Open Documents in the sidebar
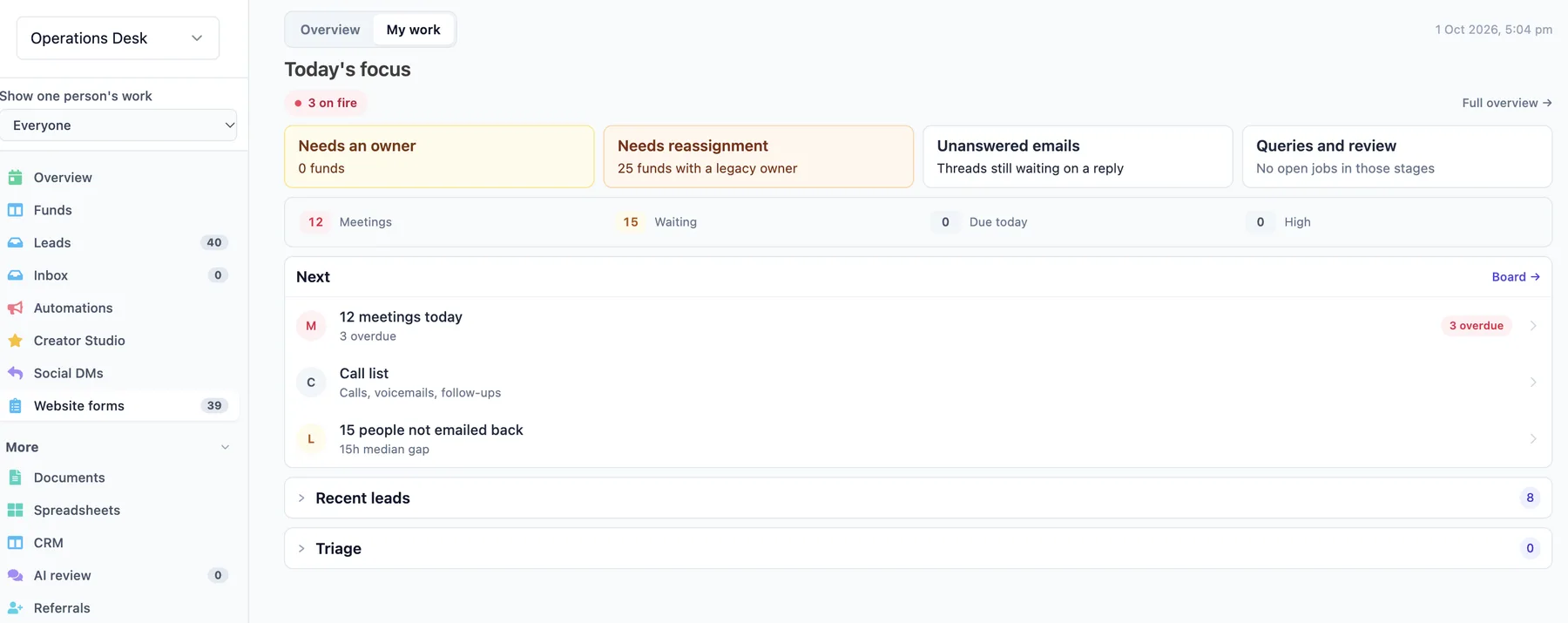 [x=118, y=477]
